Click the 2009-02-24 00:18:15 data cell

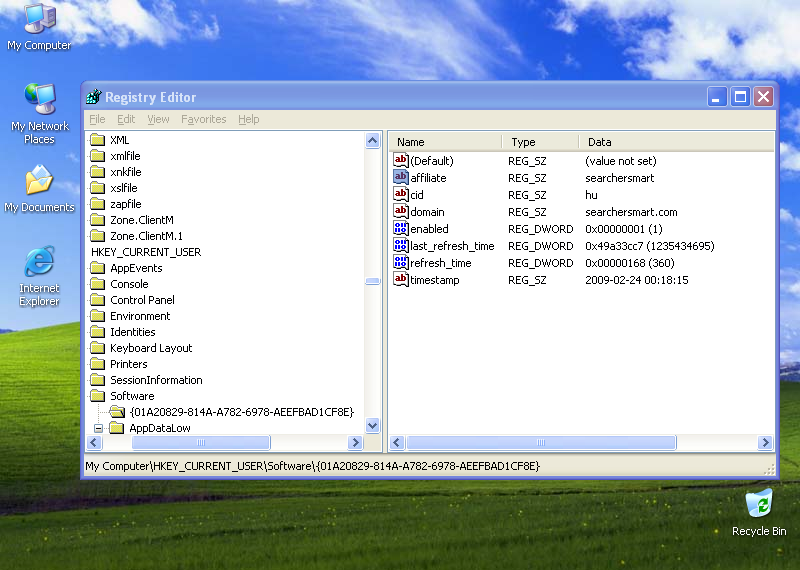coord(637,280)
